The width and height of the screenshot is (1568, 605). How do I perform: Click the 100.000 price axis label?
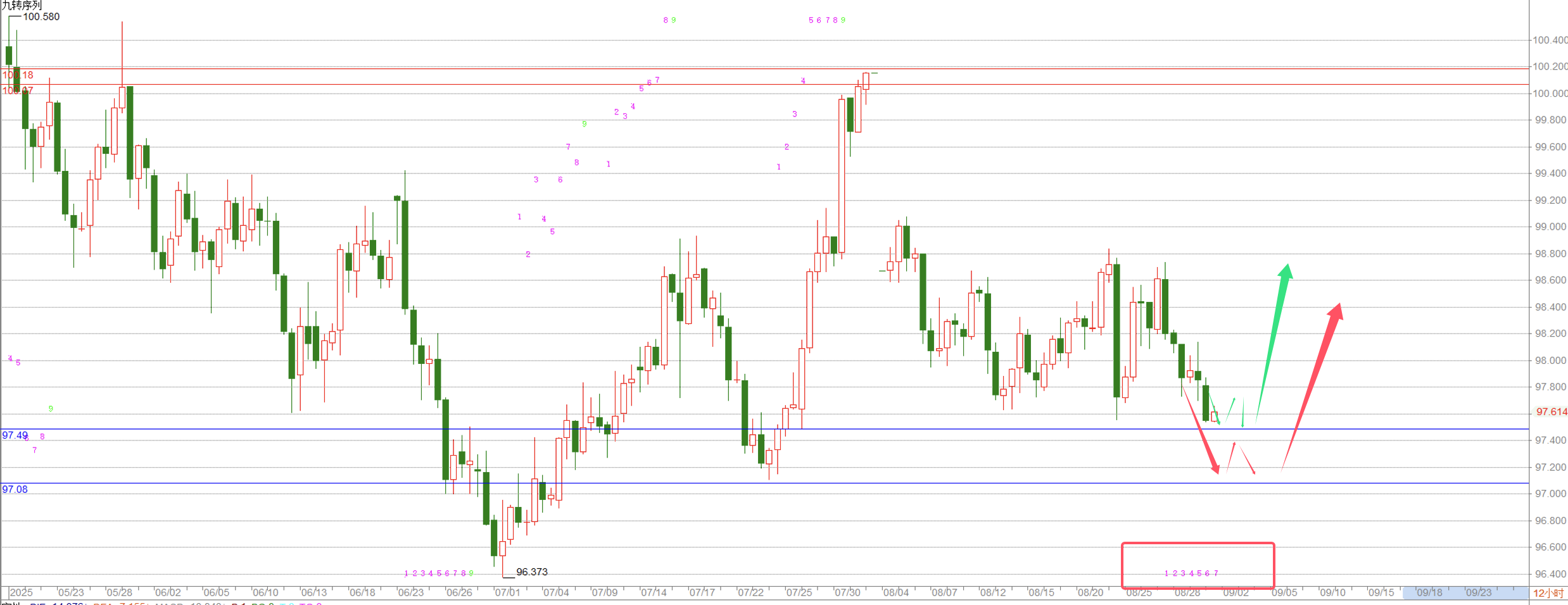pos(1550,94)
